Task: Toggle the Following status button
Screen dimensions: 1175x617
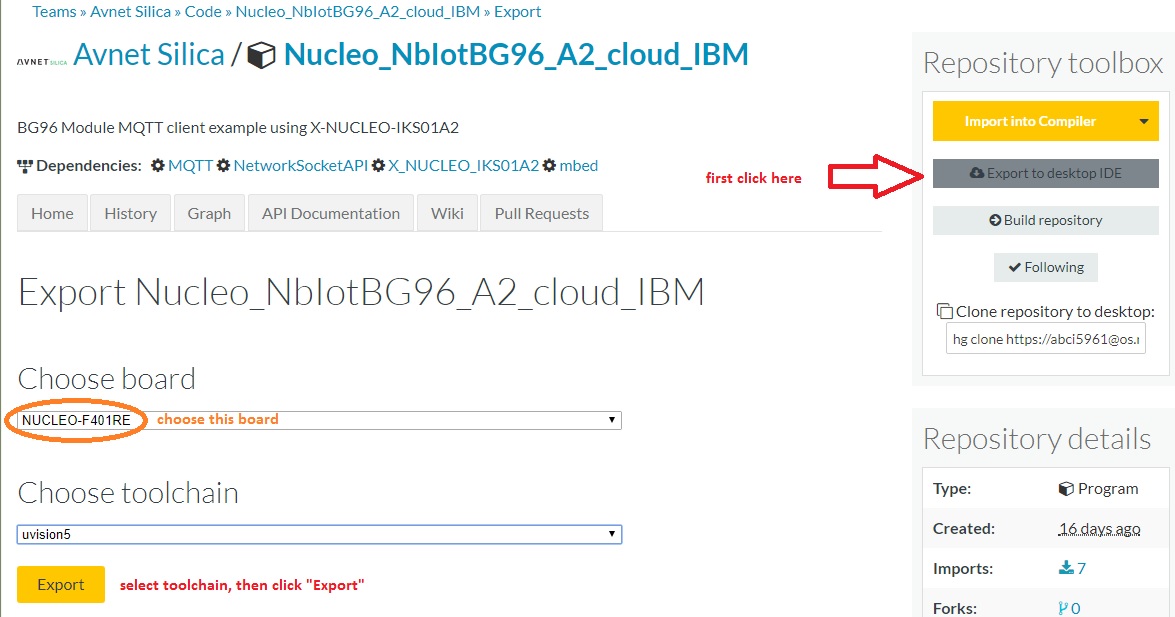Action: (1045, 267)
